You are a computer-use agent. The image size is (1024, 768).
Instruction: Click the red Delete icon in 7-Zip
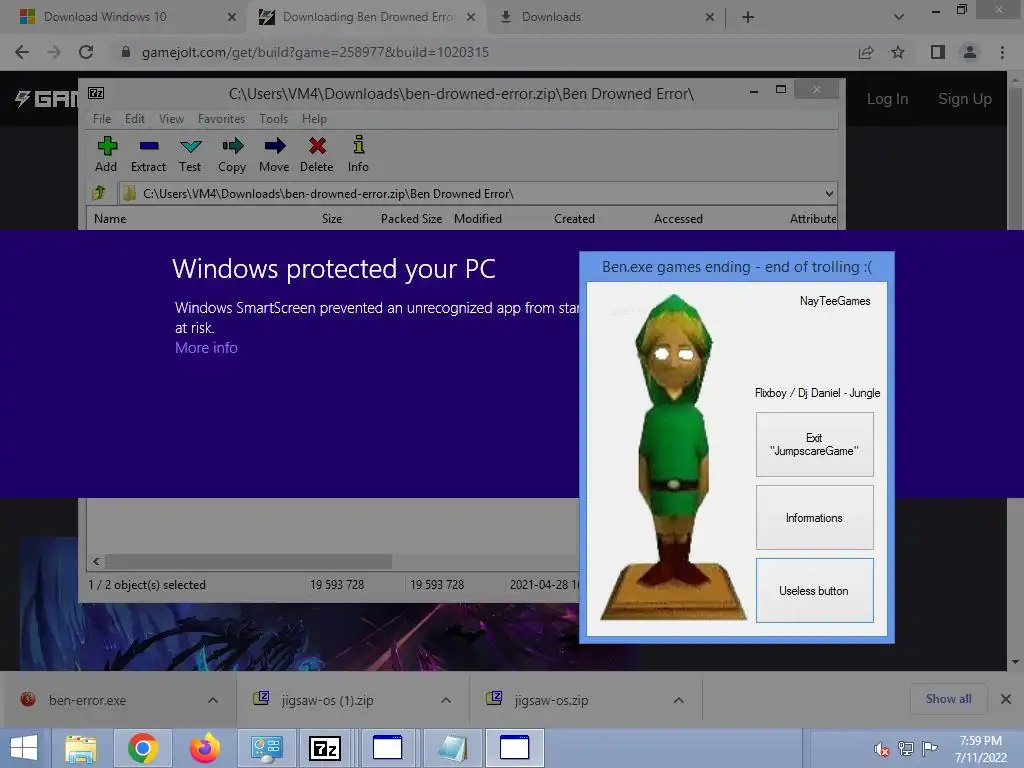pos(317,154)
